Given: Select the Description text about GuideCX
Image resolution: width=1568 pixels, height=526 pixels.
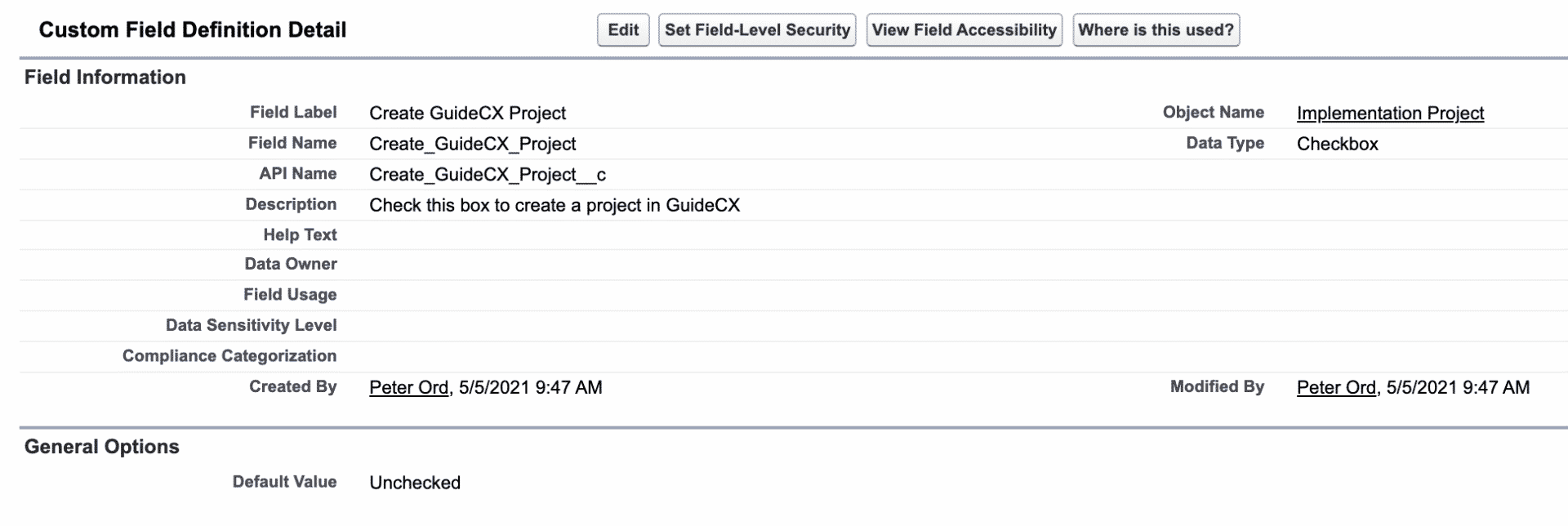Looking at the screenshot, I should (555, 205).
